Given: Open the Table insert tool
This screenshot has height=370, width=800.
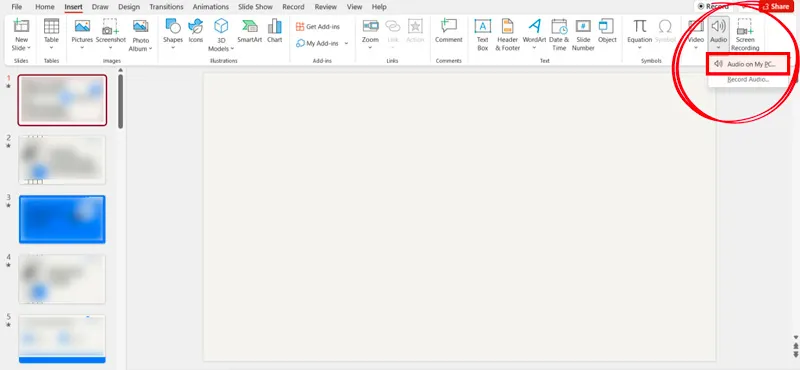Looking at the screenshot, I should [x=51, y=34].
